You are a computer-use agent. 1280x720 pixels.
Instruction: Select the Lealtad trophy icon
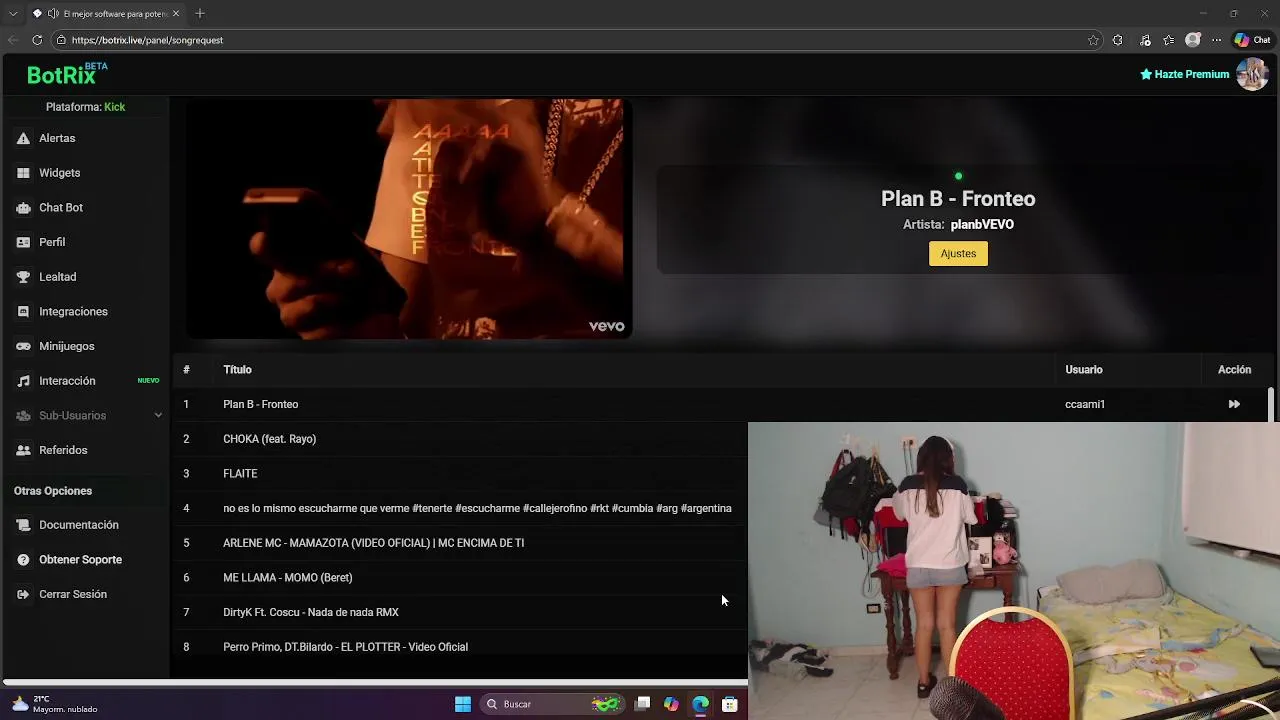tap(23, 277)
